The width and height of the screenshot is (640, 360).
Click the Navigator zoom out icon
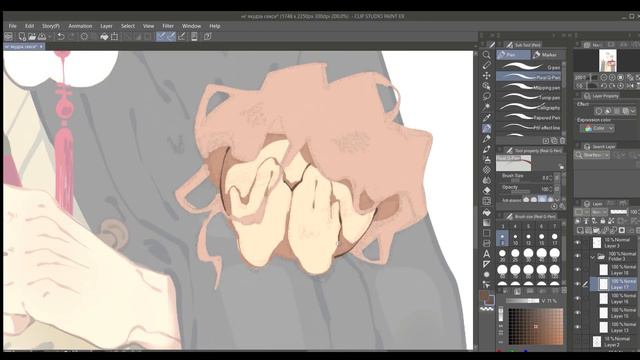click(604, 78)
